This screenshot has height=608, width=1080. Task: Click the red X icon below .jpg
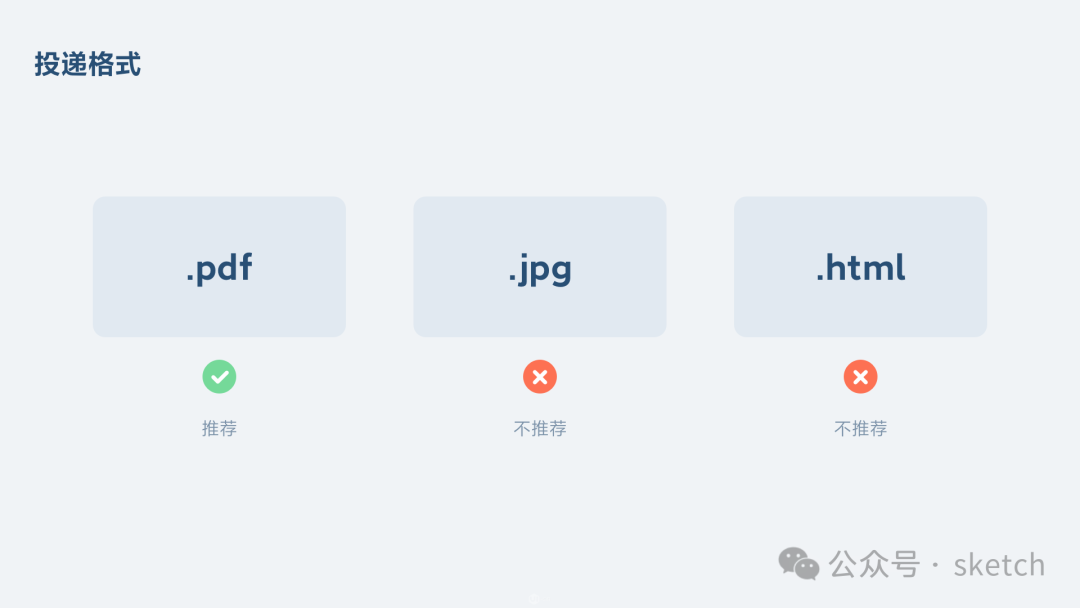pos(540,377)
